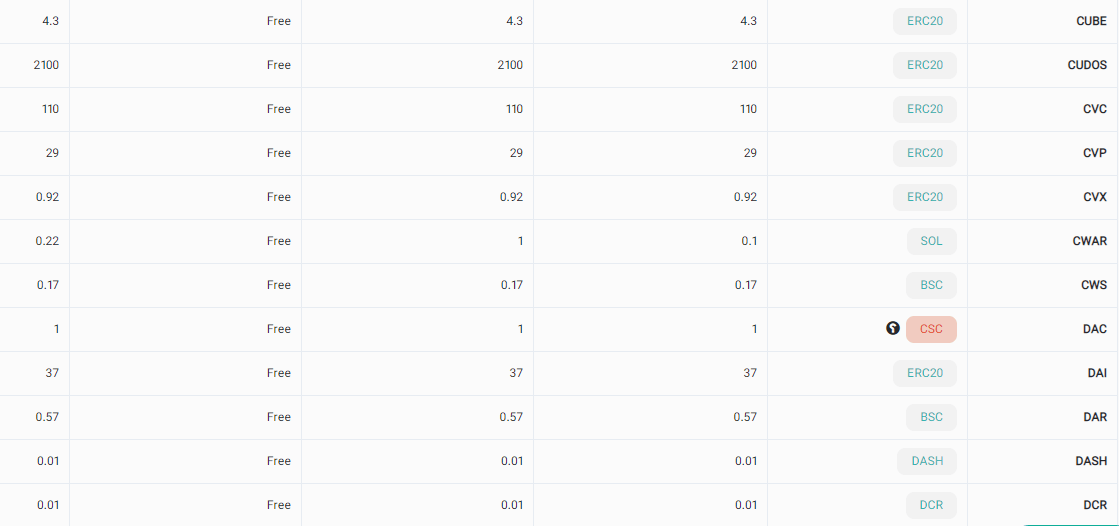Click the DCR network badge
The width and height of the screenshot is (1119, 526).
(x=932, y=505)
